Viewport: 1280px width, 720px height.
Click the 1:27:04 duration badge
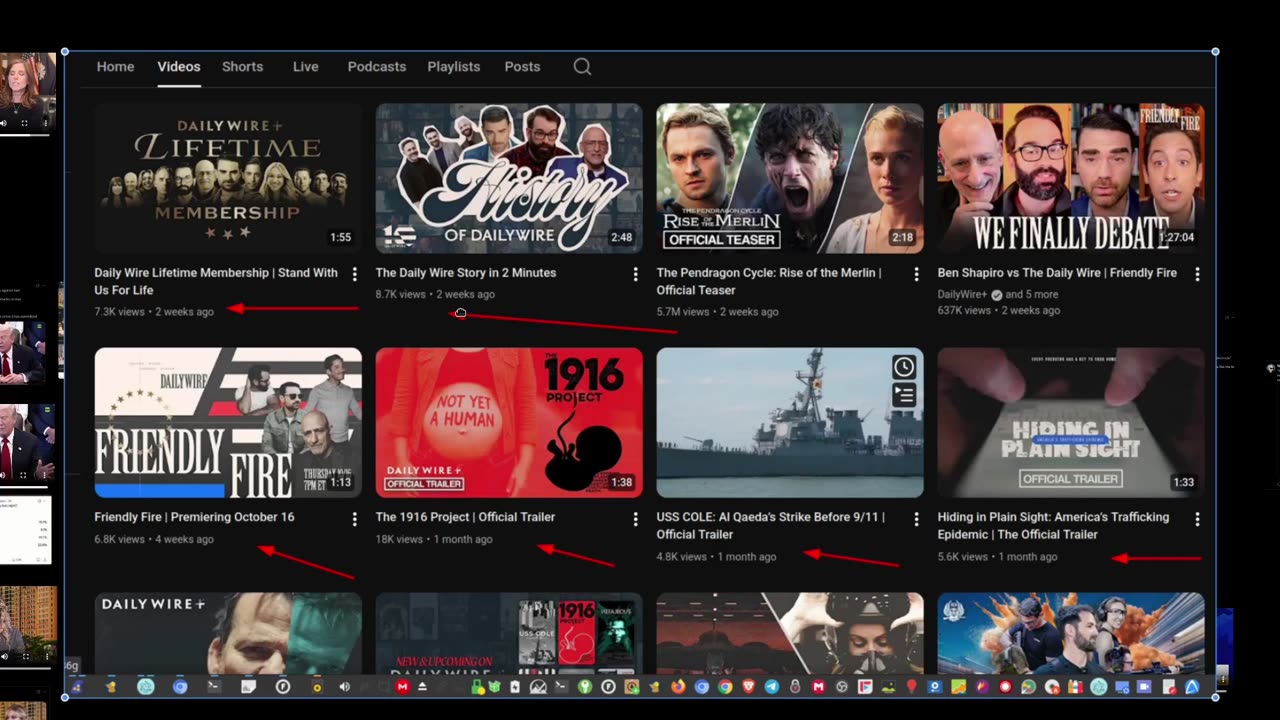(1179, 238)
